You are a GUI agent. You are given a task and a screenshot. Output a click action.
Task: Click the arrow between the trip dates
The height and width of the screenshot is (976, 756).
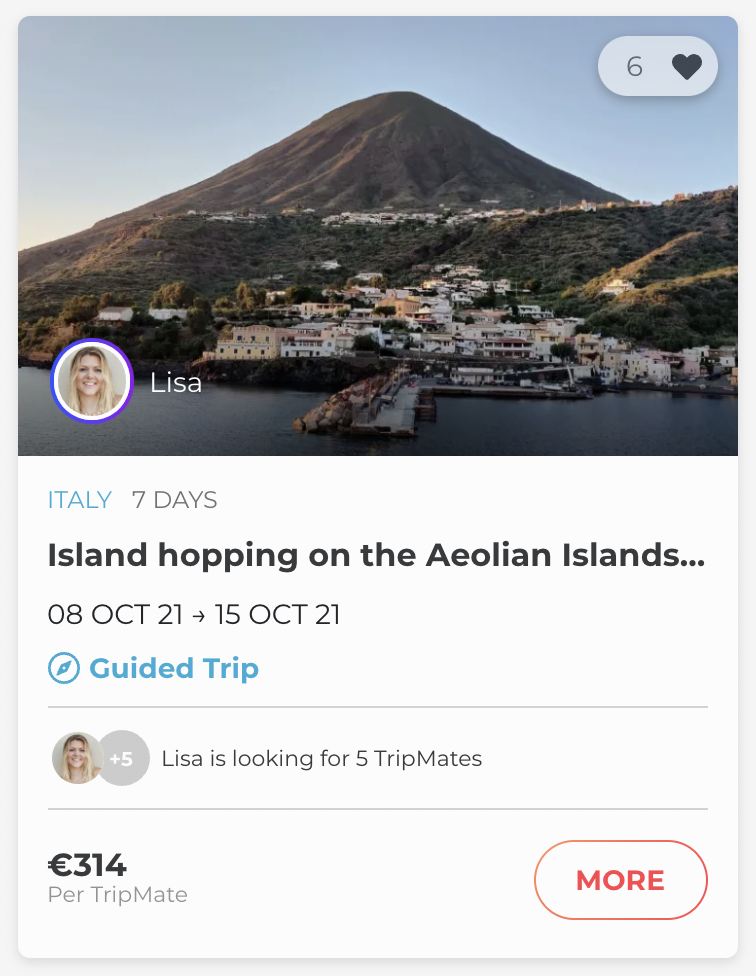coord(198,615)
